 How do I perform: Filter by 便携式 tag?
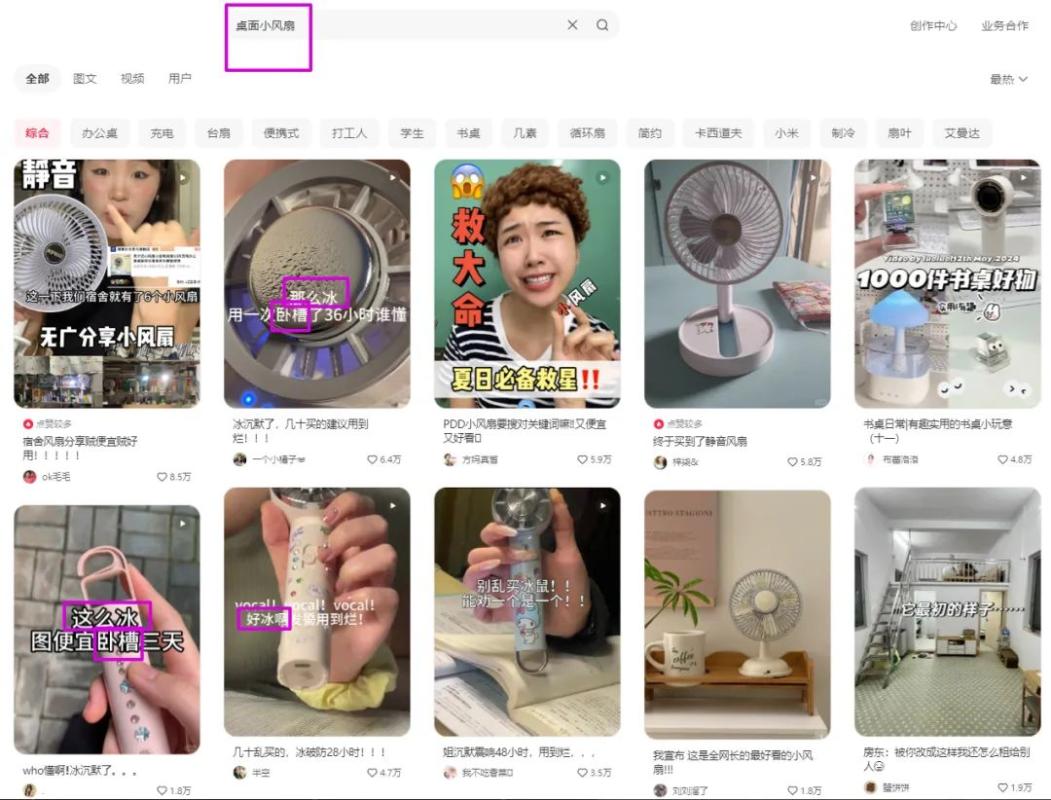(x=281, y=133)
